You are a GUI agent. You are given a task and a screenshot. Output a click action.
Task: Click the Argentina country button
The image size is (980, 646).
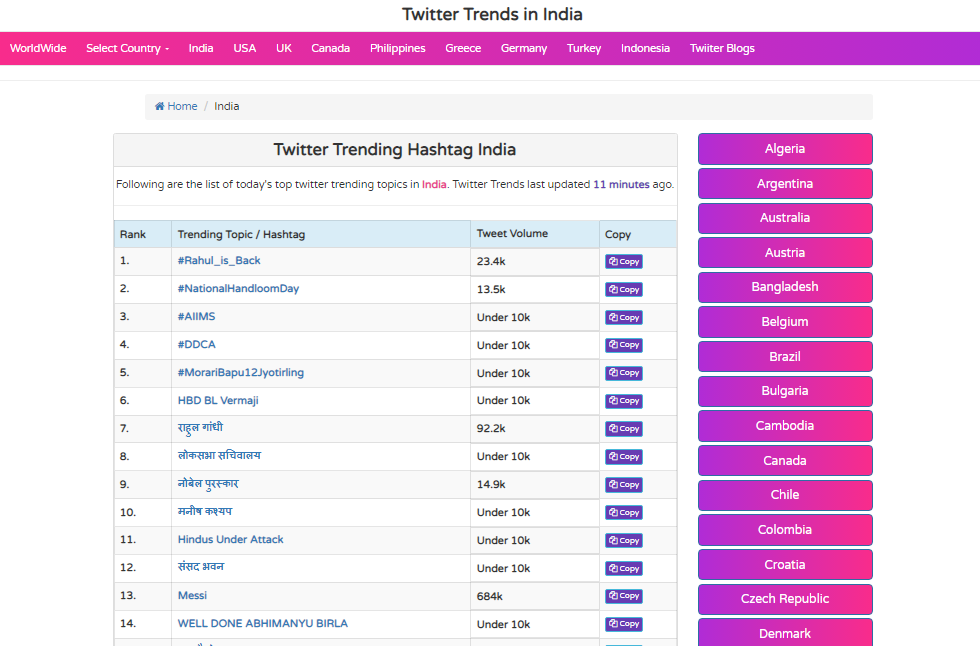coord(785,184)
